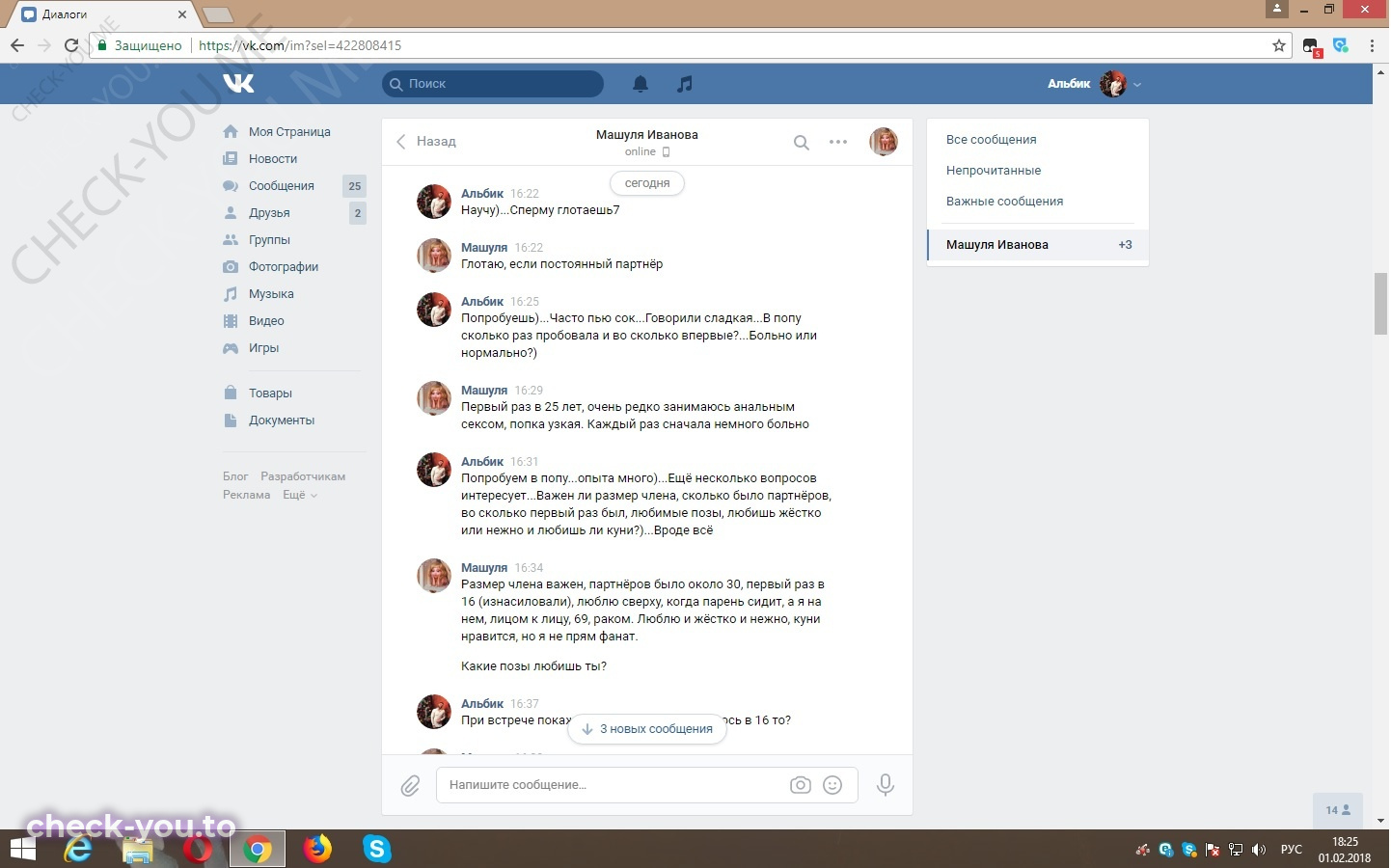Open the Chrome three-dot menu
The height and width of the screenshot is (868, 1391).
pyautogui.click(x=1372, y=45)
